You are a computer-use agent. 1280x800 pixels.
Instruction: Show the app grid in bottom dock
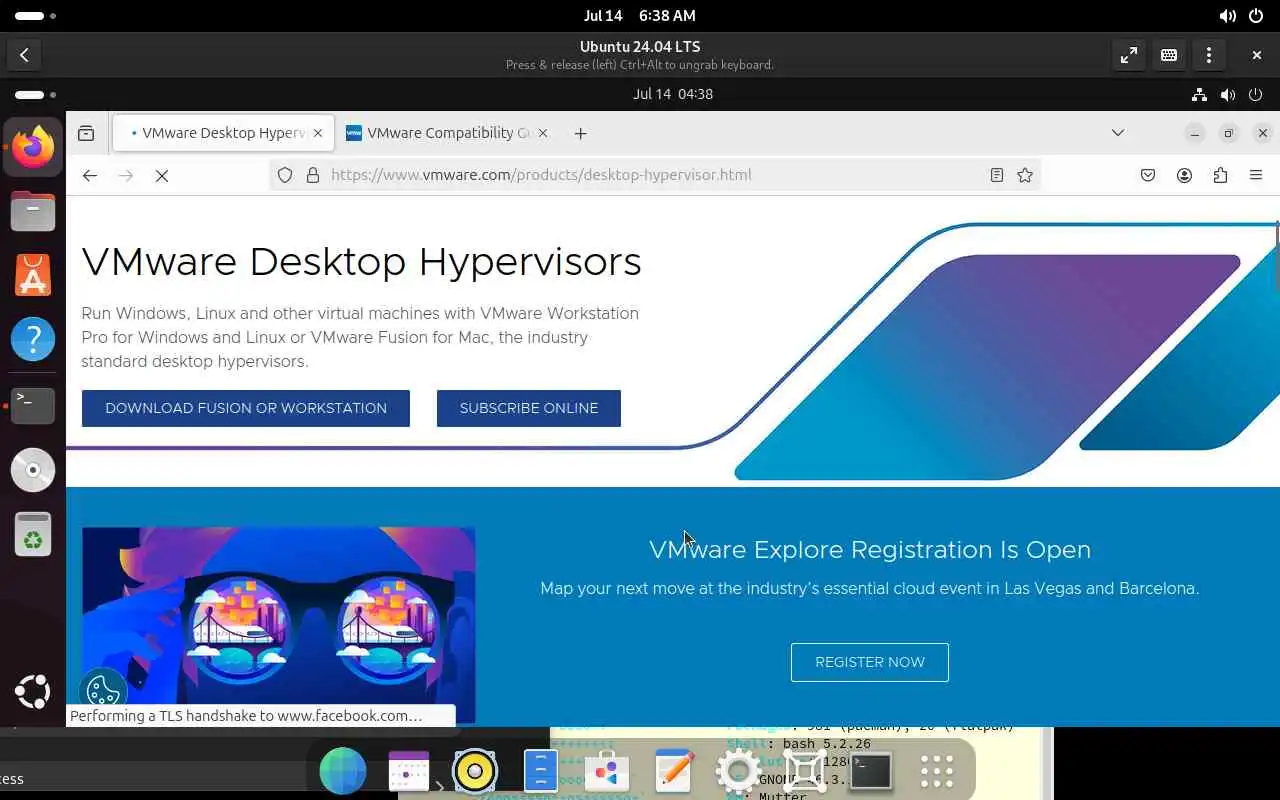(937, 771)
